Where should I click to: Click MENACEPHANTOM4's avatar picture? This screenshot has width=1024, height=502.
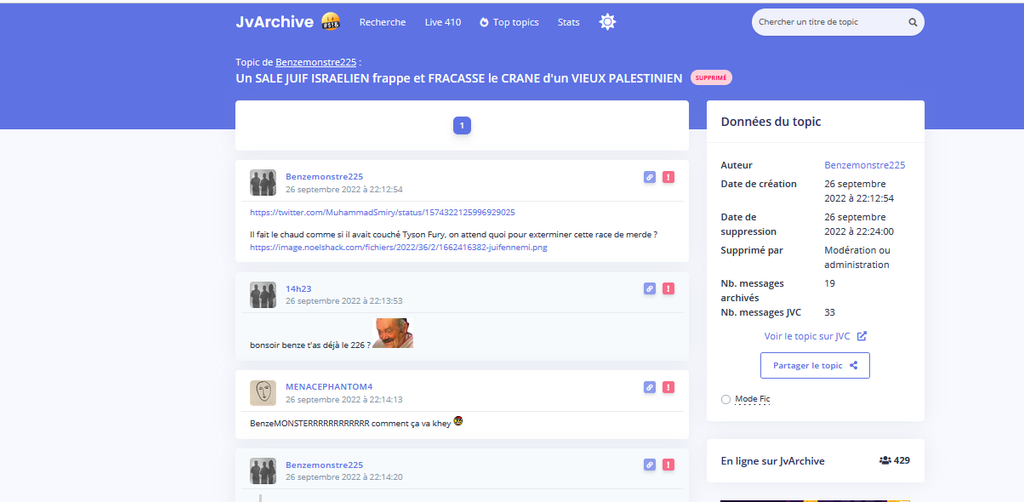tap(262, 393)
